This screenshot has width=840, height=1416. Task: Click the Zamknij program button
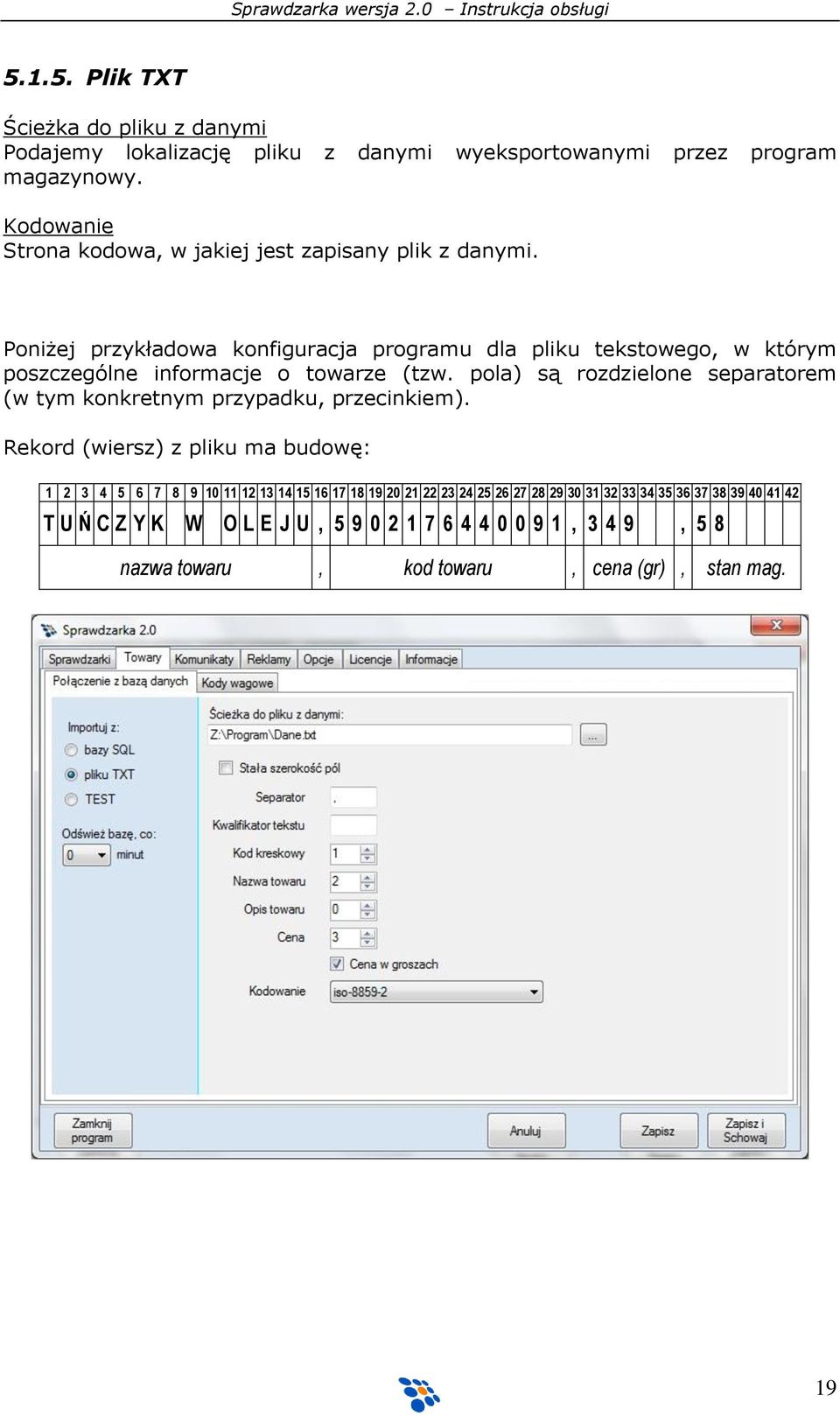point(93,1130)
